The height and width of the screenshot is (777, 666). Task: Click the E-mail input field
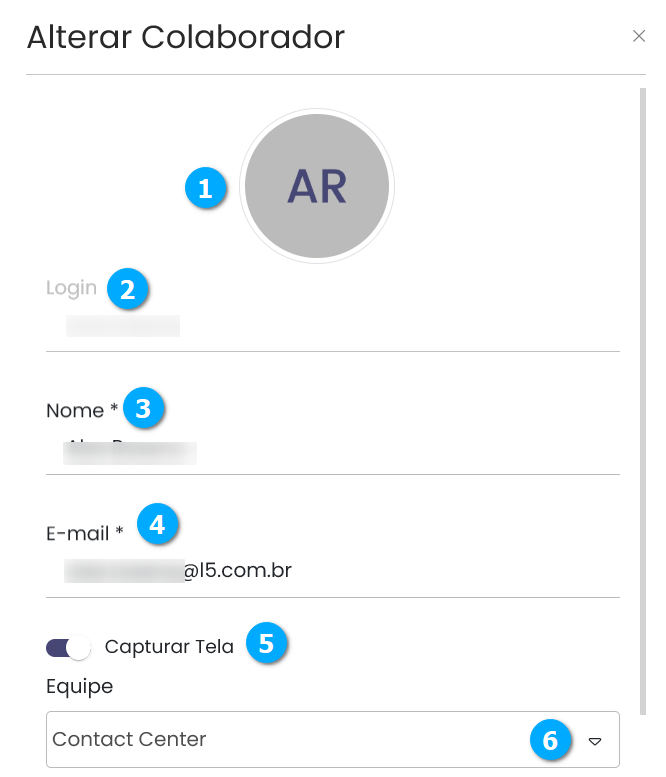[x=330, y=572]
